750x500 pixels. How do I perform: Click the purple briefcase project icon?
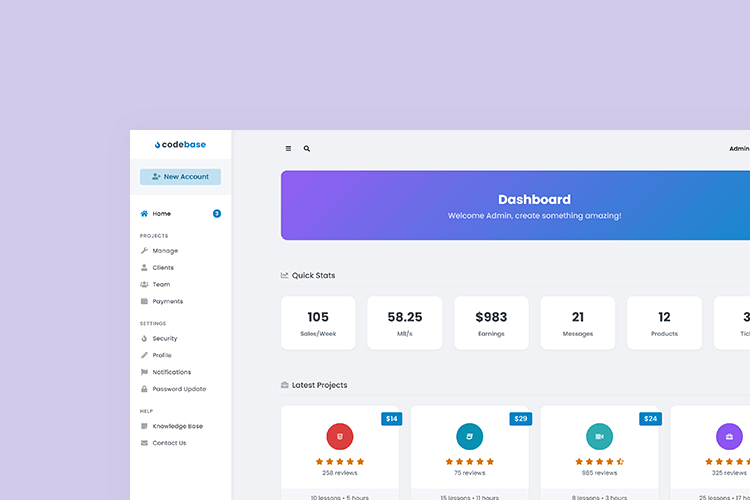click(729, 436)
